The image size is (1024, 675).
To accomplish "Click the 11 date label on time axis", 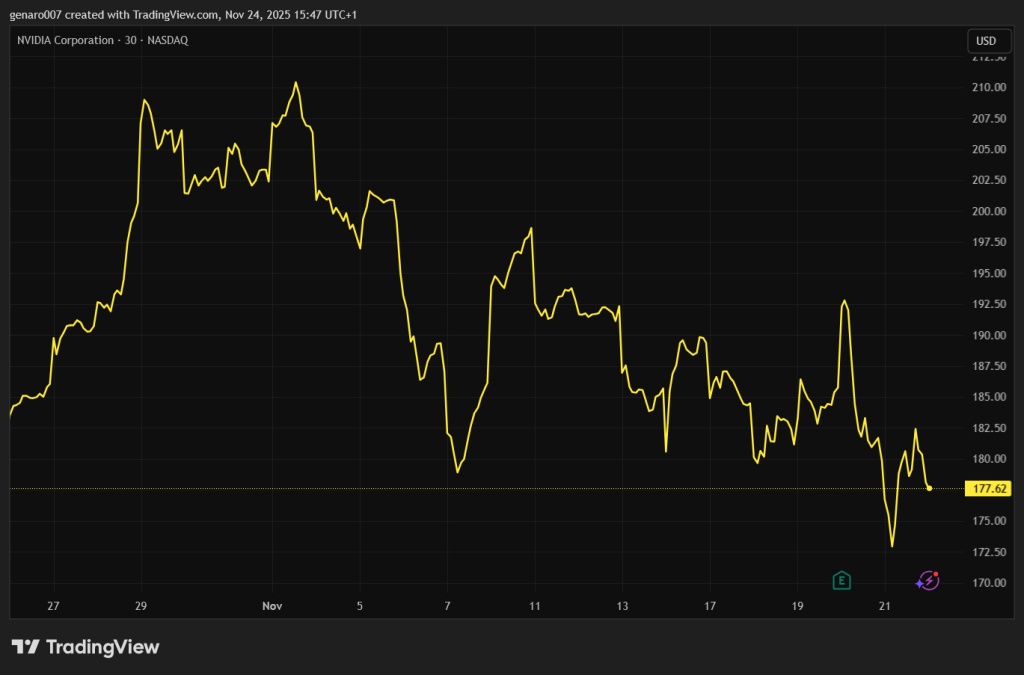I will click(x=535, y=606).
